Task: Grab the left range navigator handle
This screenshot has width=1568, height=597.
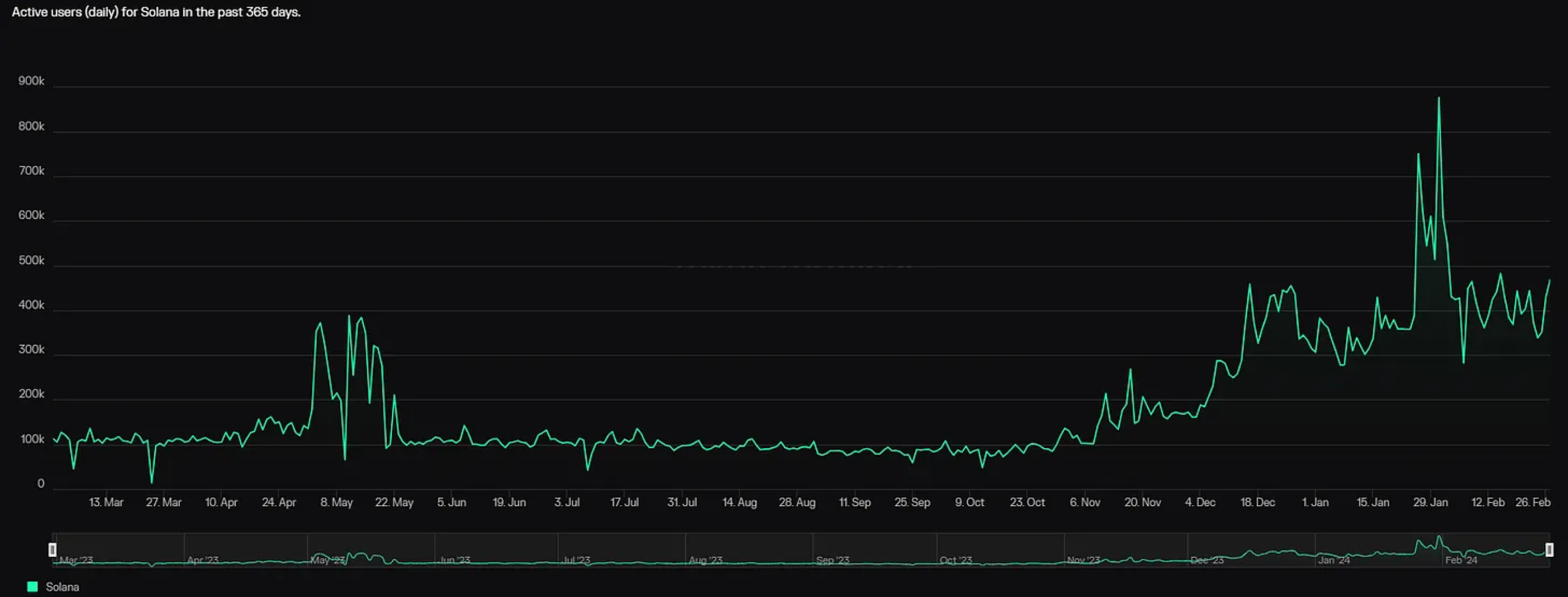Action: [52, 550]
